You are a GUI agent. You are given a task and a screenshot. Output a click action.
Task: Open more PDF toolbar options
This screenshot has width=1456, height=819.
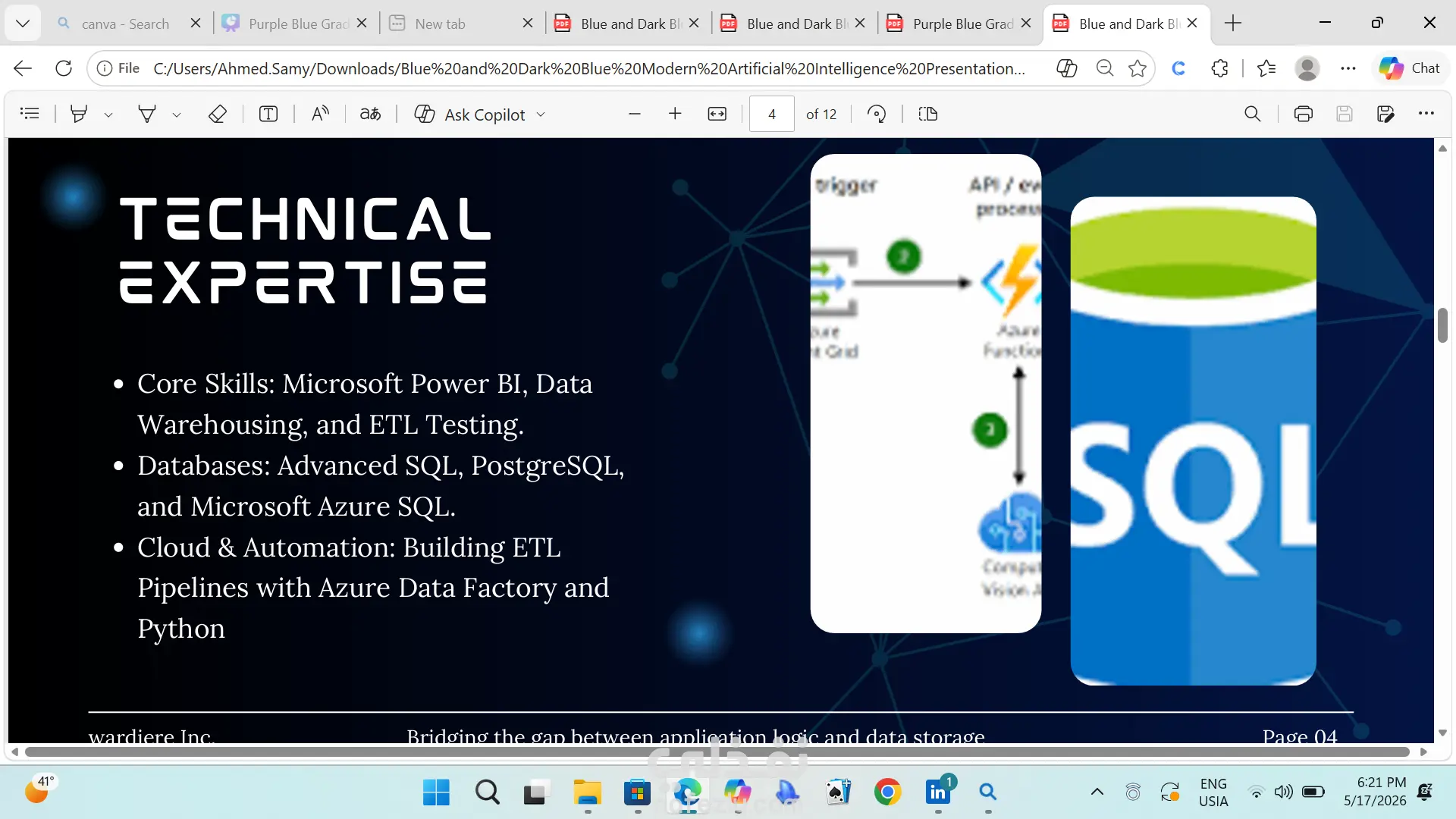(1426, 114)
